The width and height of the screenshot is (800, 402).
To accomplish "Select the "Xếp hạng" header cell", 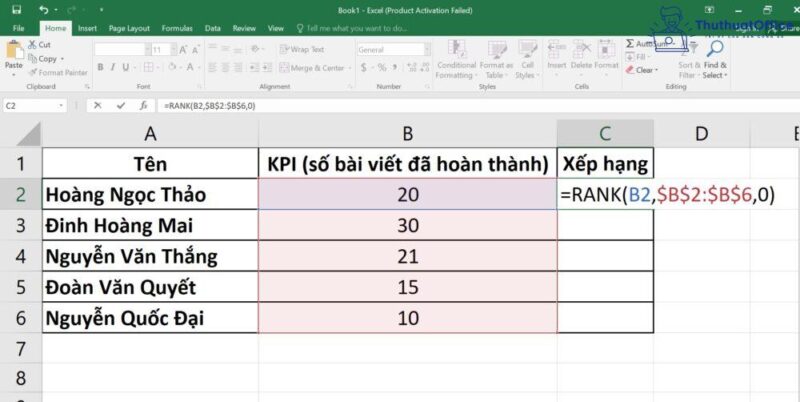I will [x=605, y=164].
